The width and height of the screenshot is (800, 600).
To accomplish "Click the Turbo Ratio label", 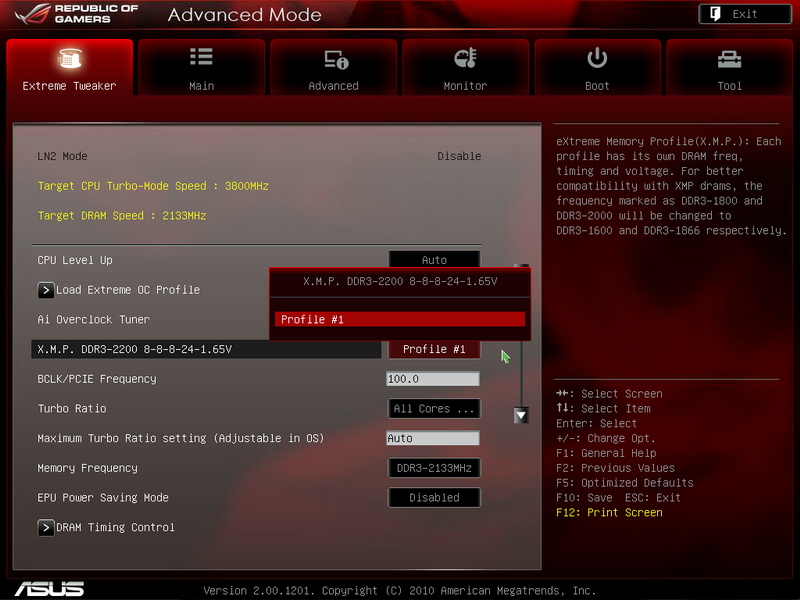I will [x=72, y=409].
